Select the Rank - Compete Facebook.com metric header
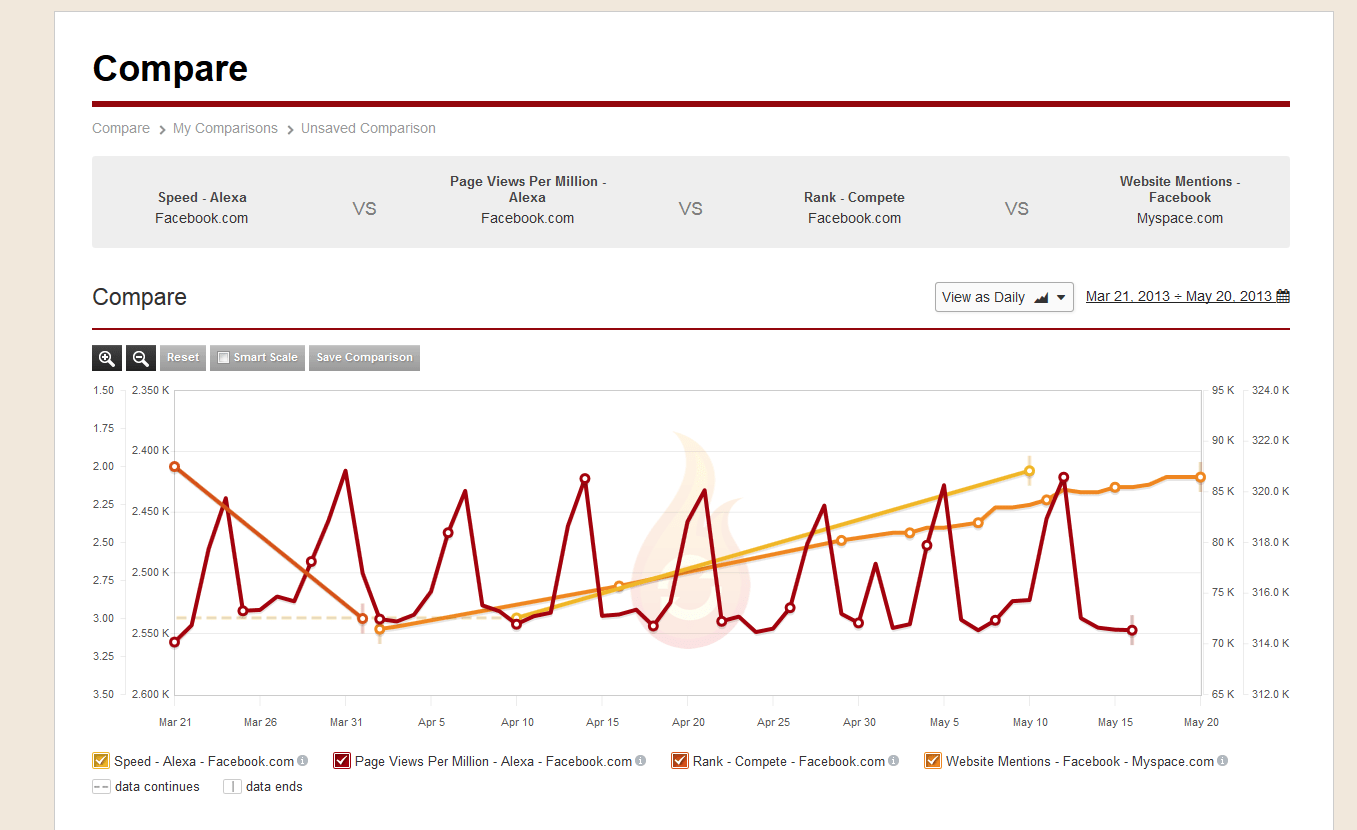 click(854, 208)
